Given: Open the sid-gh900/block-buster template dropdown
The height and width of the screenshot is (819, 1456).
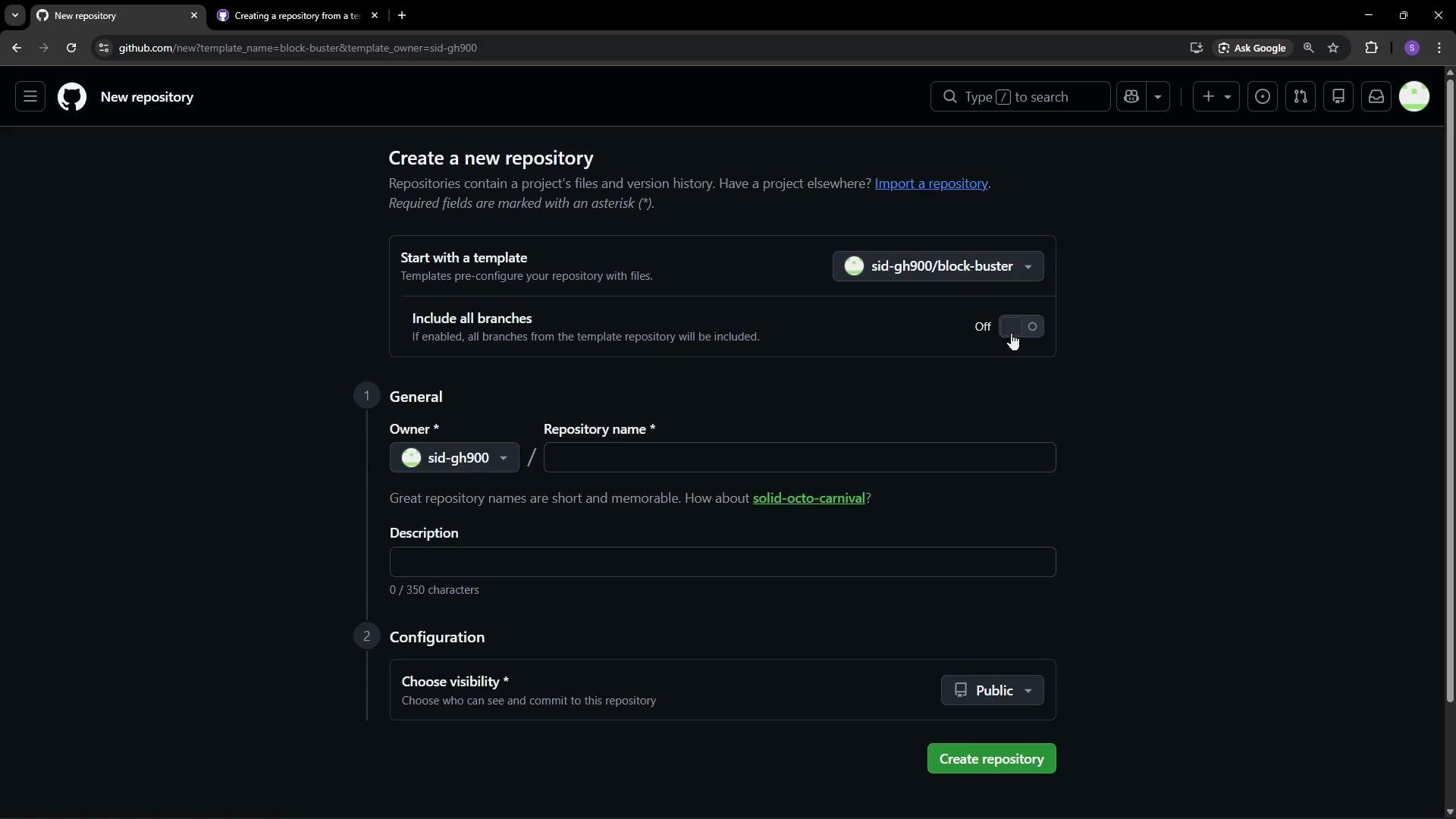Looking at the screenshot, I should (x=938, y=266).
